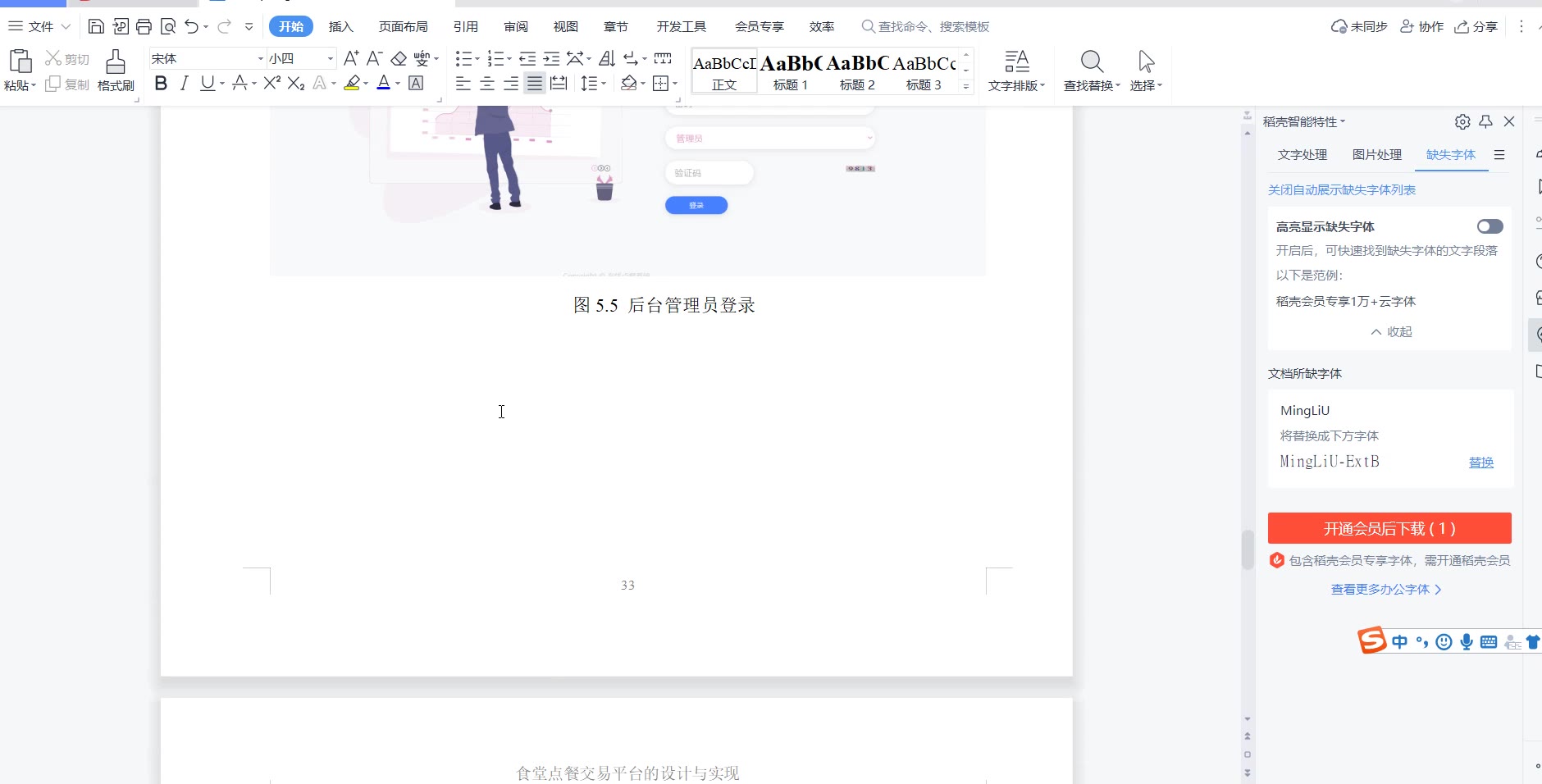This screenshot has height=784, width=1542.
Task: Switch to the 文字处理 panel tab
Action: (x=1302, y=154)
